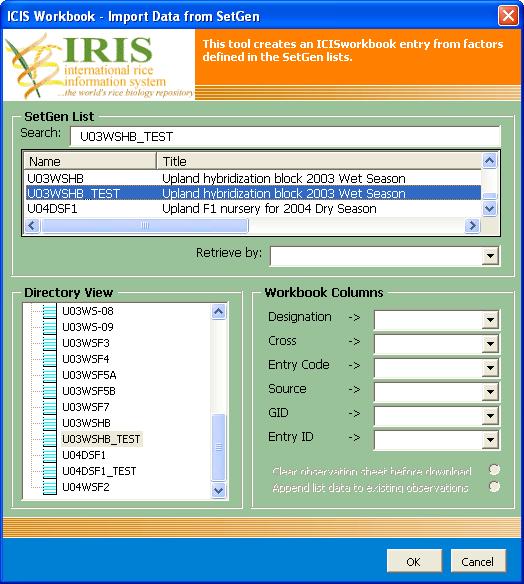
Task: Click the list icon beside U04WSF2
Action: [50, 487]
